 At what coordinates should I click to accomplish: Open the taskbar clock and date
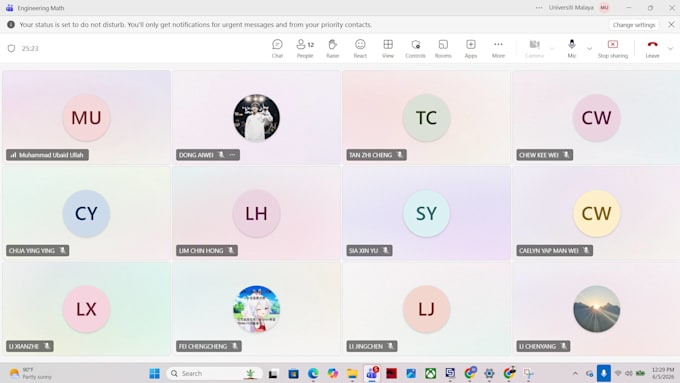coord(663,373)
